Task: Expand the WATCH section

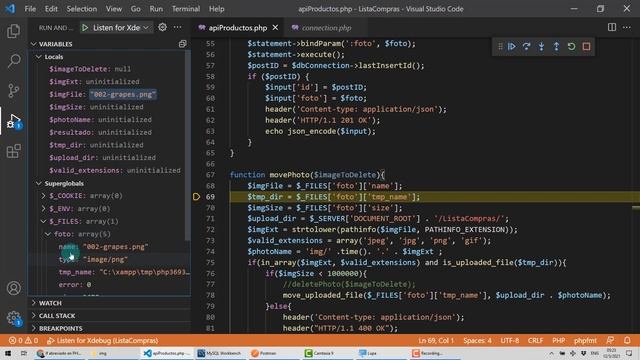Action: tap(108, 303)
